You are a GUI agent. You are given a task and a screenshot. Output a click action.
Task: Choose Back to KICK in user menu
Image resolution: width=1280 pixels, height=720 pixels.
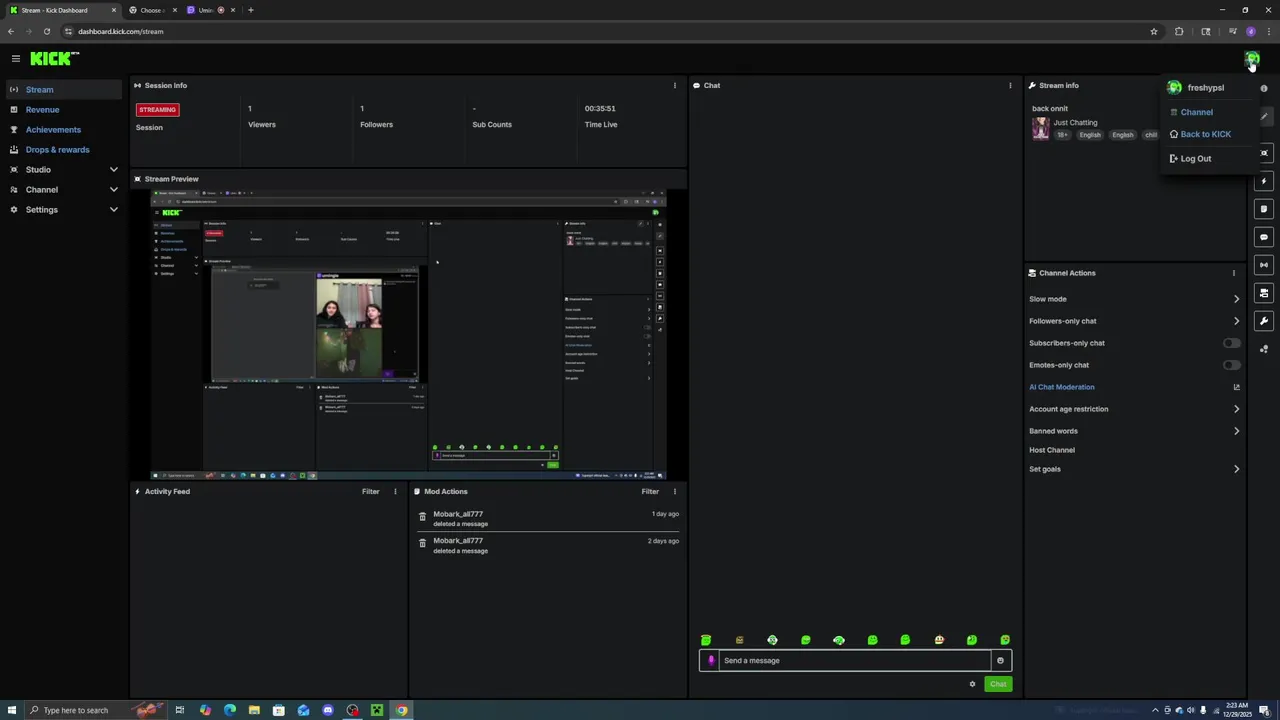[x=1205, y=134]
